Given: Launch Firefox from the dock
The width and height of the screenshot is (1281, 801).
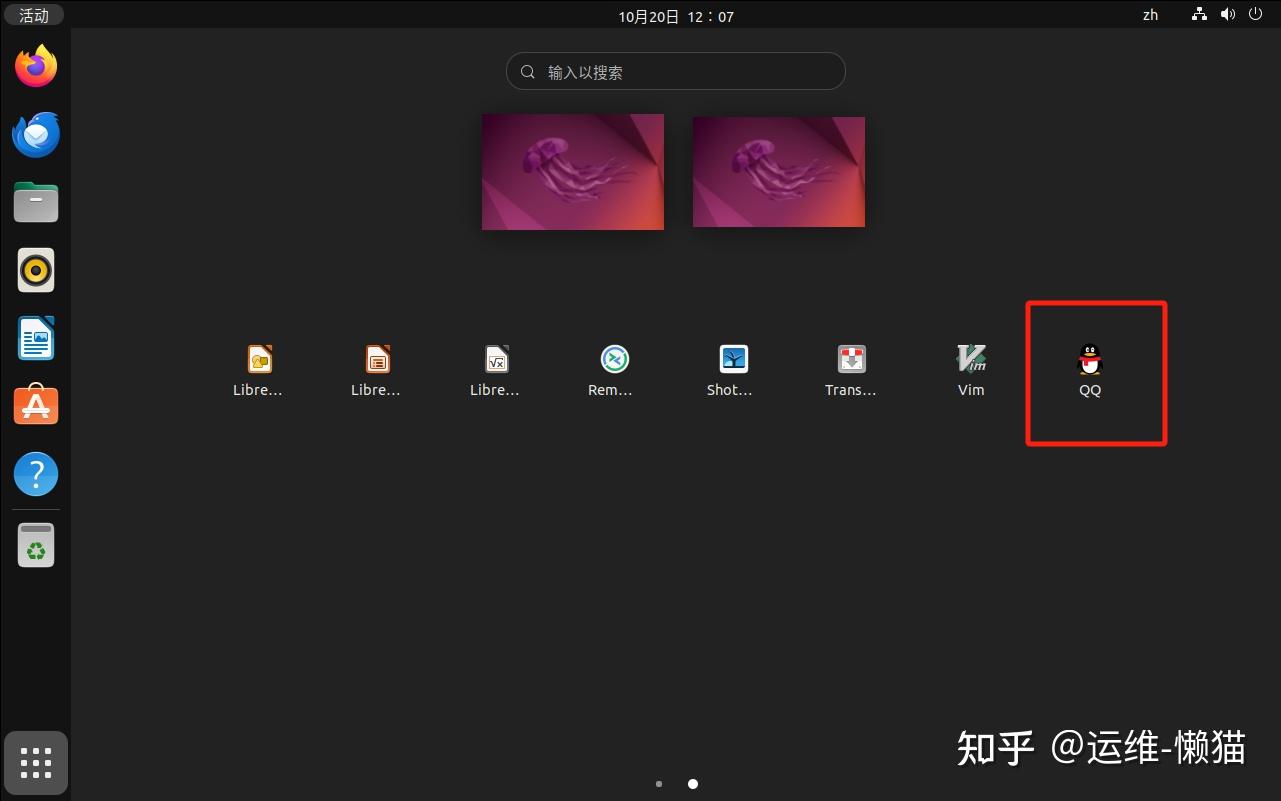Looking at the screenshot, I should (x=36, y=65).
